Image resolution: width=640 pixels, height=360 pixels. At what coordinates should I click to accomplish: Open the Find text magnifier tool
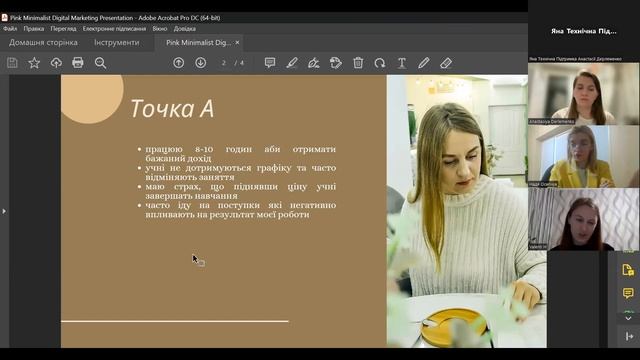(100, 63)
